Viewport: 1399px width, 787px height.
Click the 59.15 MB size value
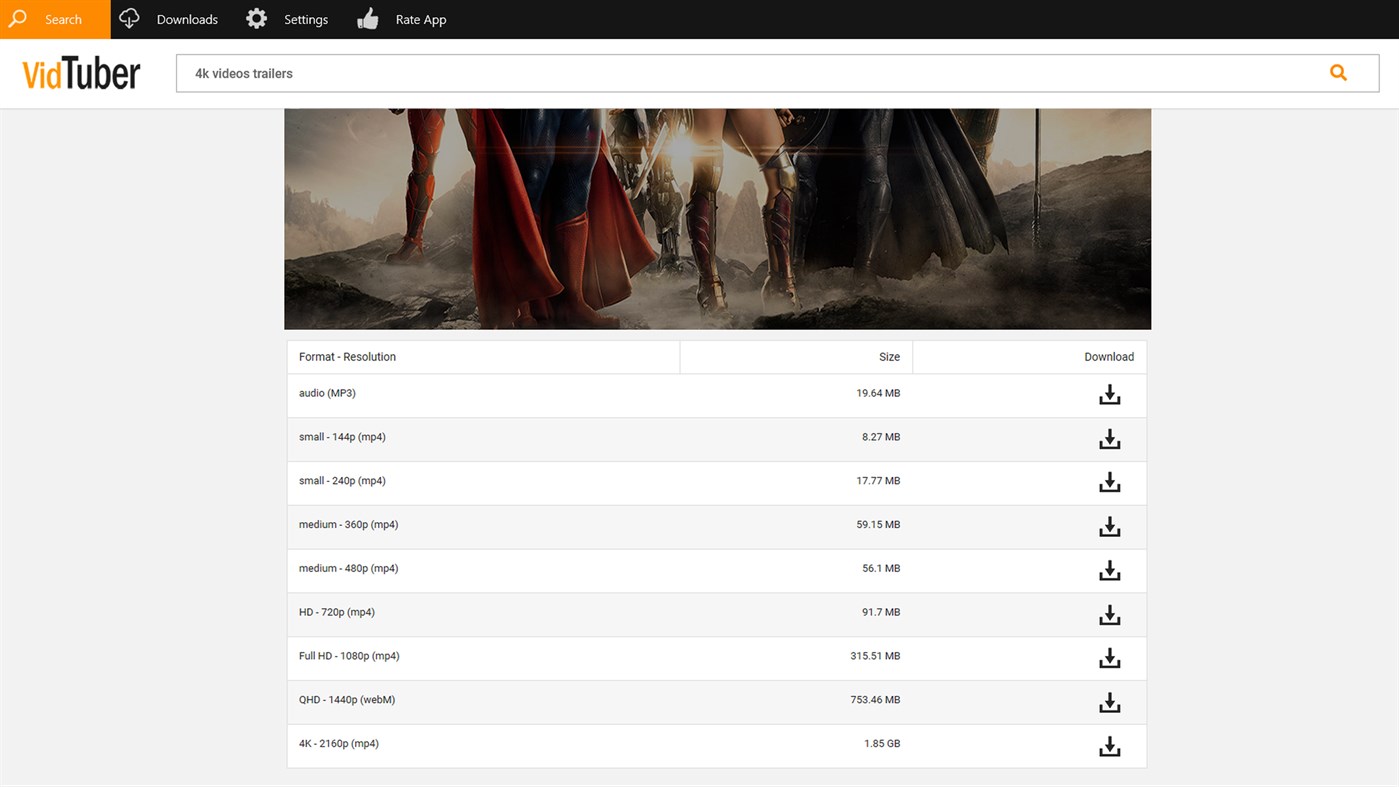click(x=878, y=525)
